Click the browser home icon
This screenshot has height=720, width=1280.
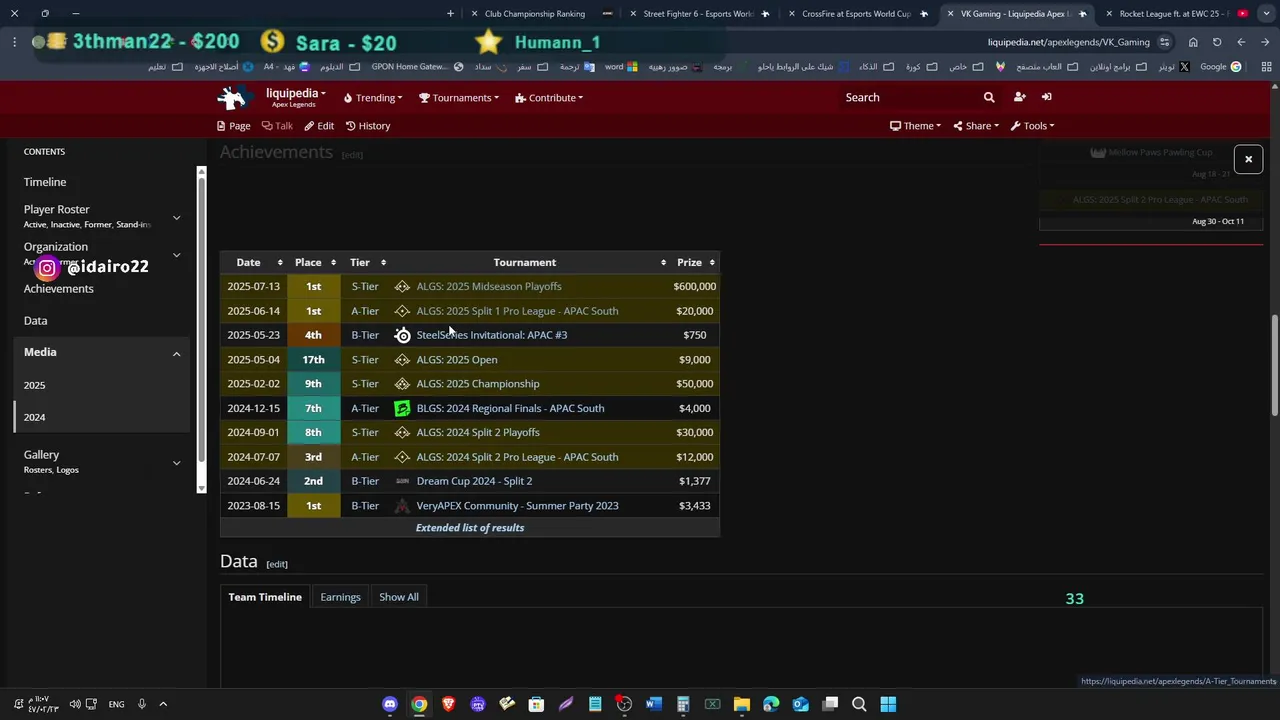pos(1193,42)
